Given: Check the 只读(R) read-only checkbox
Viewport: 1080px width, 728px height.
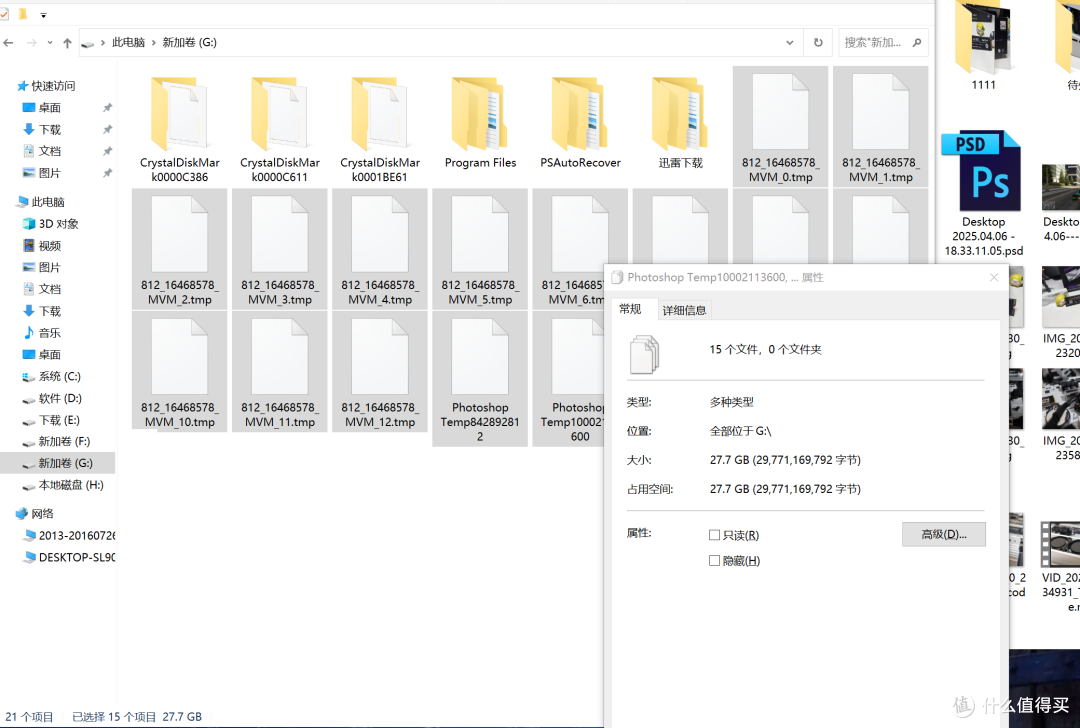Looking at the screenshot, I should pos(714,535).
